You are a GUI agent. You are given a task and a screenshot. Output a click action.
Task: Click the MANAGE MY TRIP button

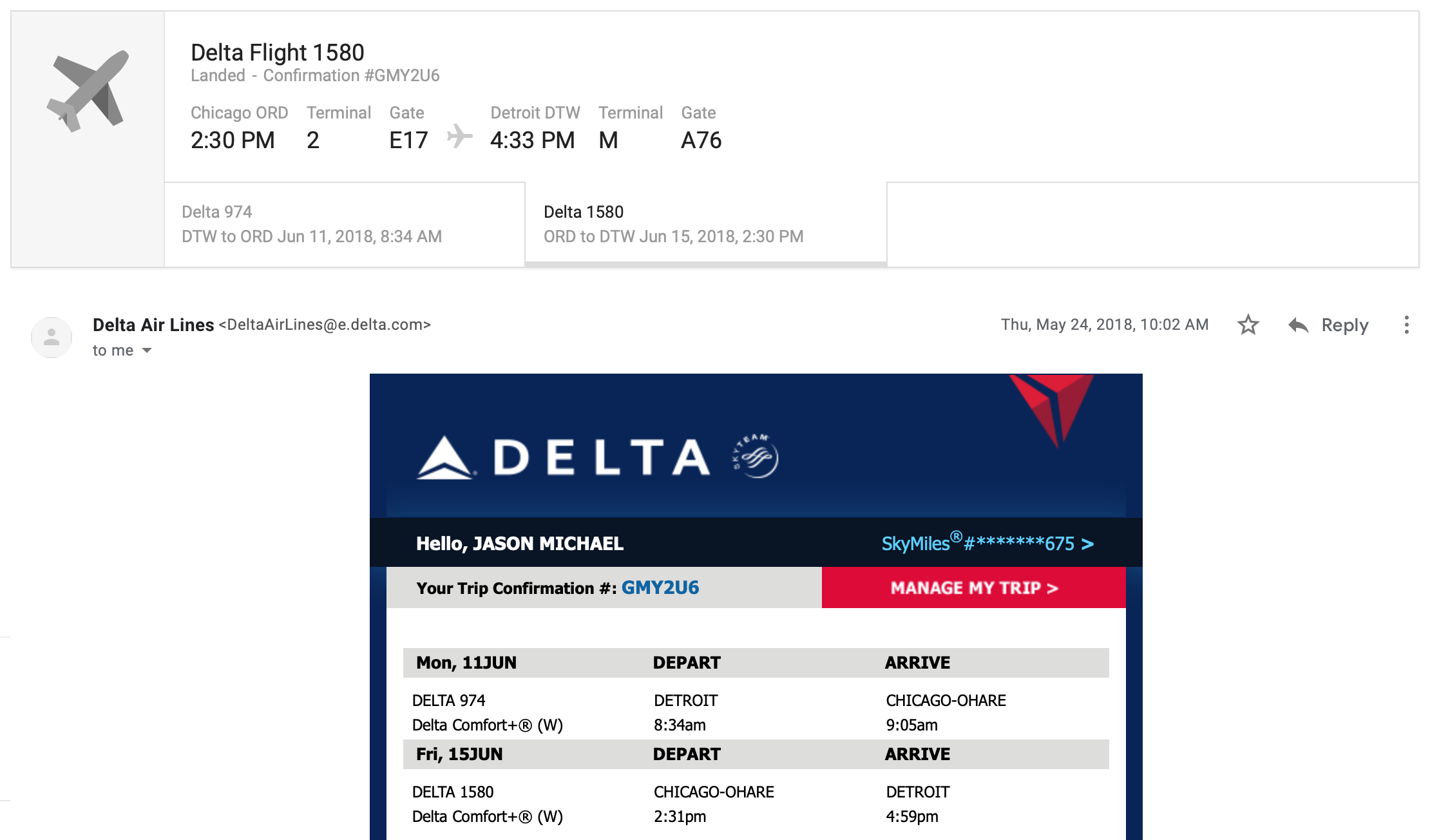[973, 587]
